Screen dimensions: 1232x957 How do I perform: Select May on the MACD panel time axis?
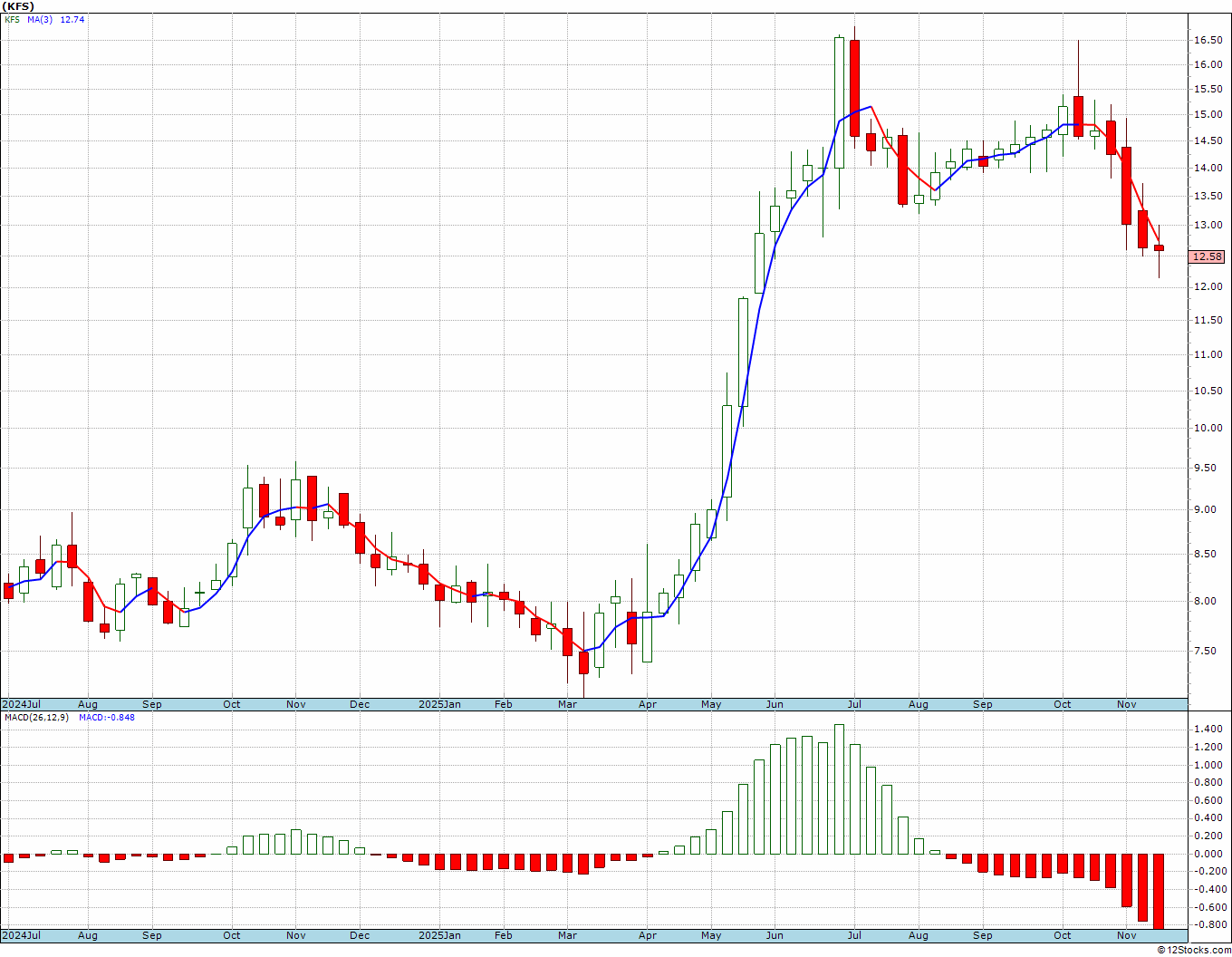[x=711, y=935]
